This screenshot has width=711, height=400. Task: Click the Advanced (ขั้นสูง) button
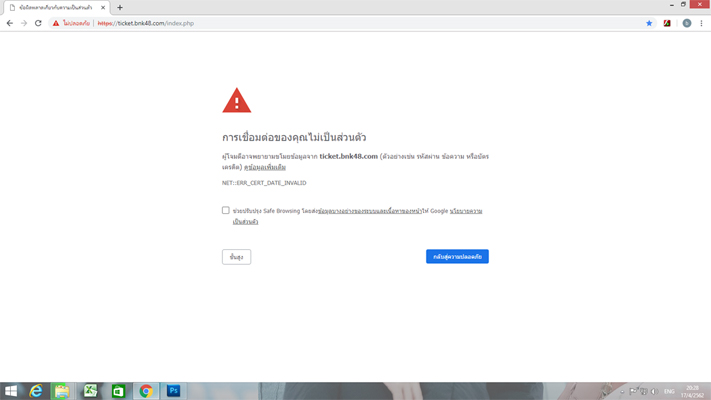coord(236,257)
